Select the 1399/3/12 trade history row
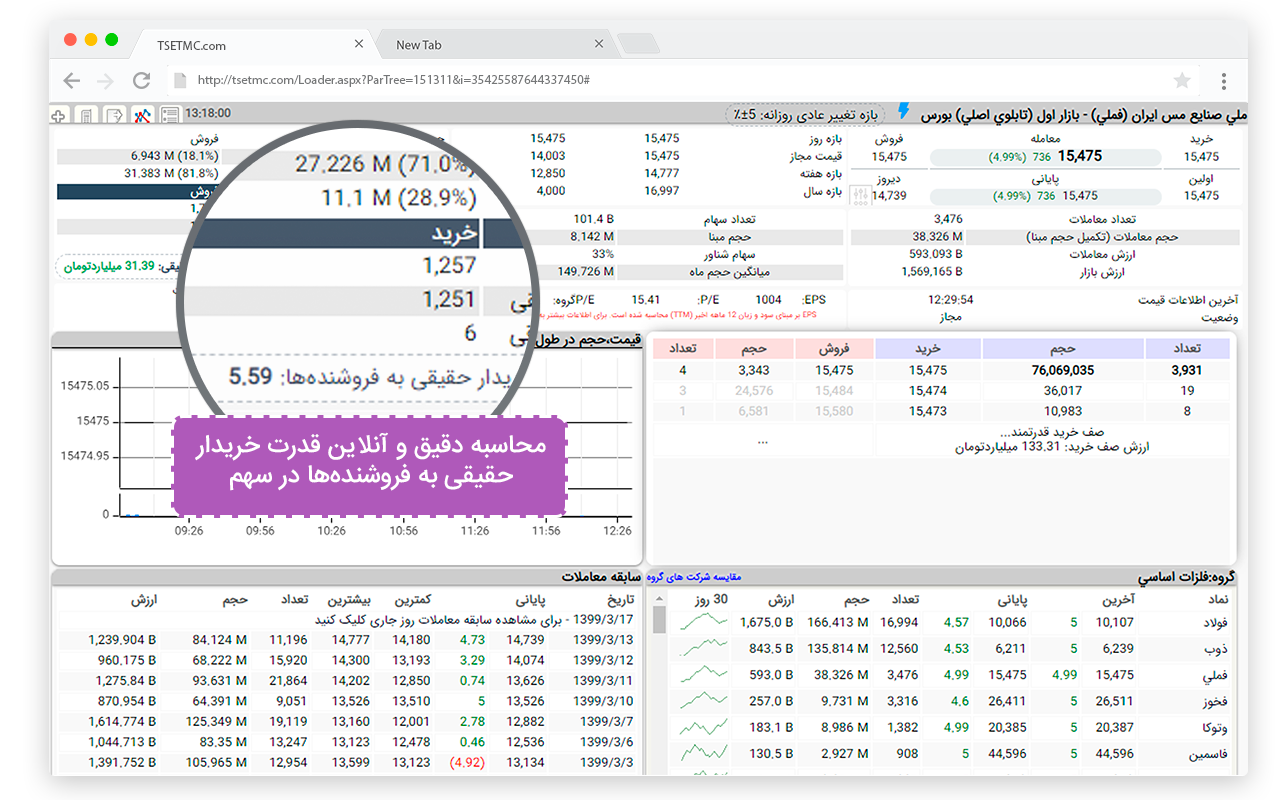1280x800 pixels. tap(348, 660)
